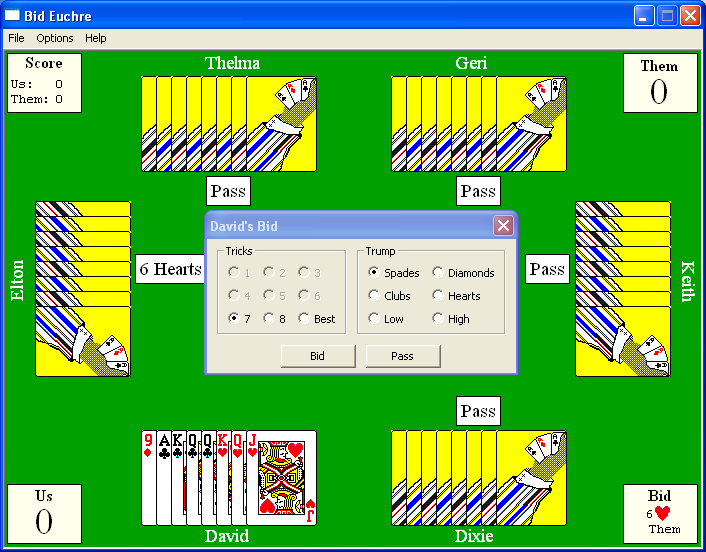Image resolution: width=706 pixels, height=552 pixels.
Task: Close the David's Bid dialog
Action: (x=503, y=226)
